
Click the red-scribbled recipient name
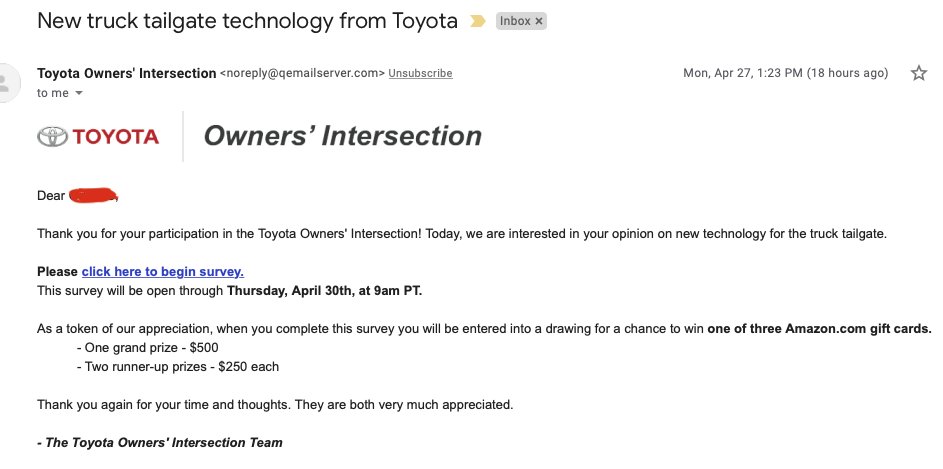(93, 195)
